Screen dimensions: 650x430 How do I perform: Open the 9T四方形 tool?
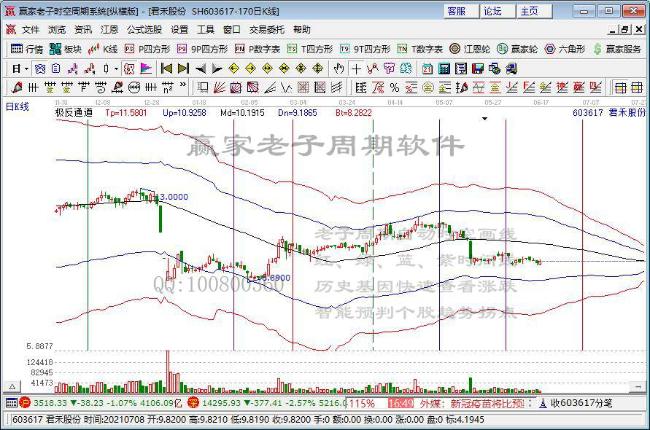point(365,49)
